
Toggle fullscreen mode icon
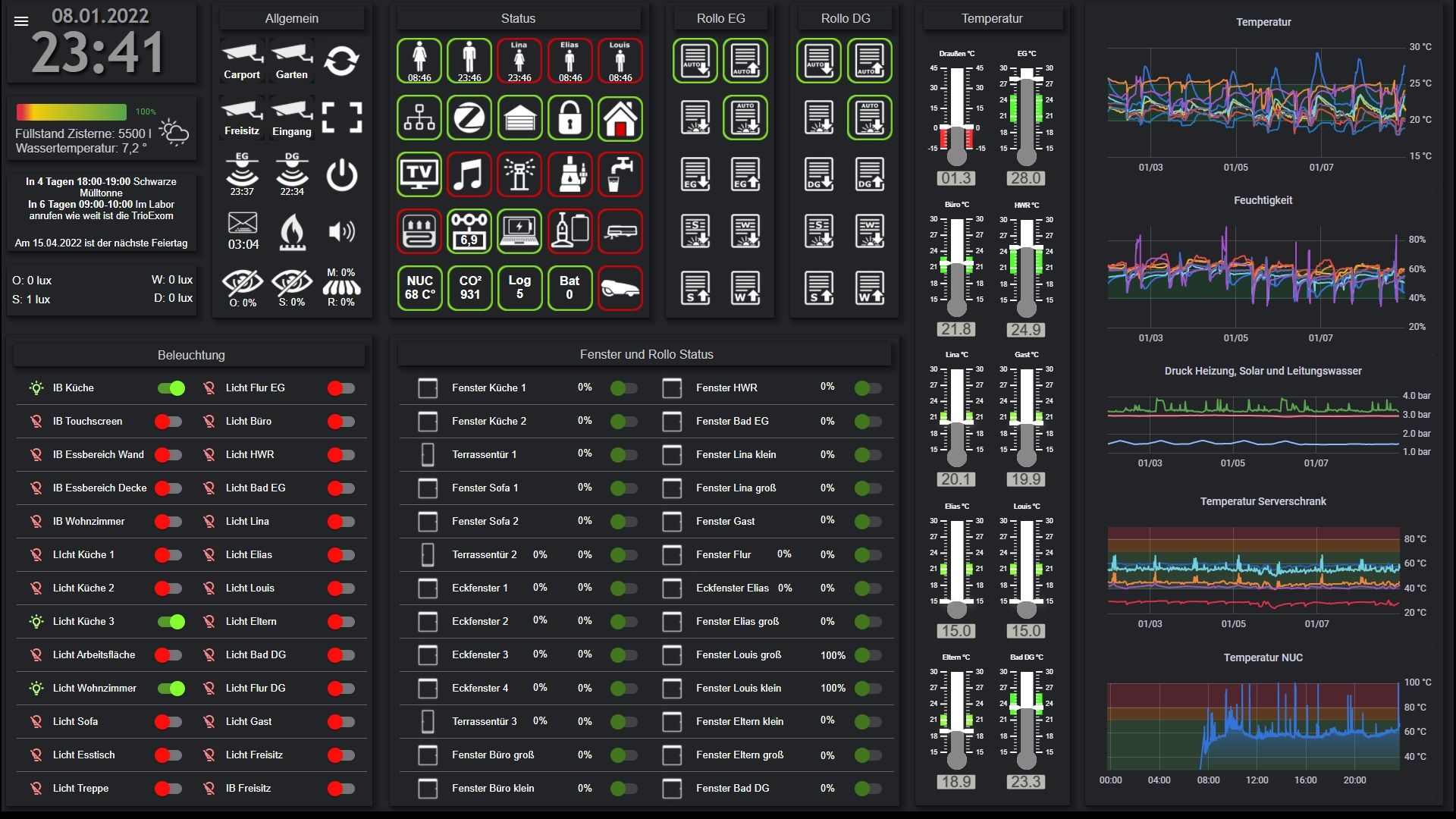point(342,118)
